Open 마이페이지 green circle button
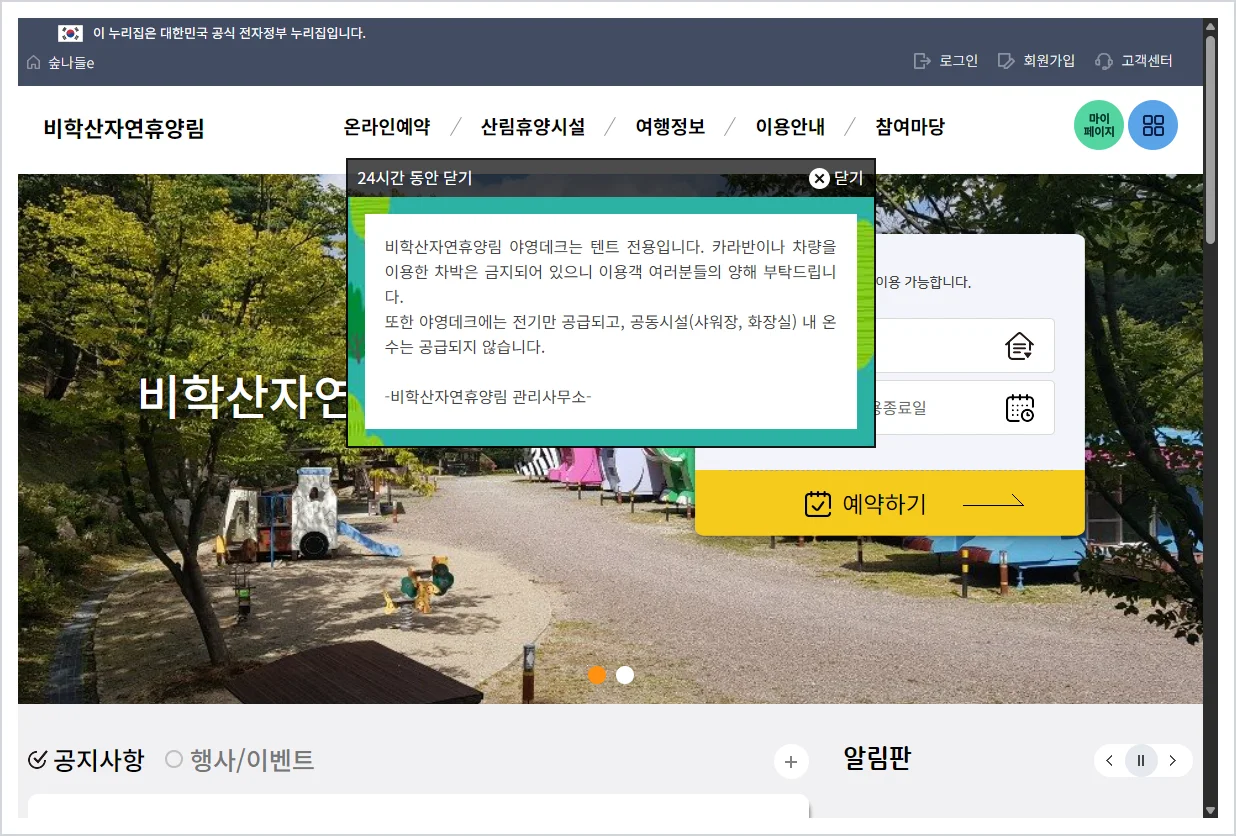 (x=1099, y=125)
